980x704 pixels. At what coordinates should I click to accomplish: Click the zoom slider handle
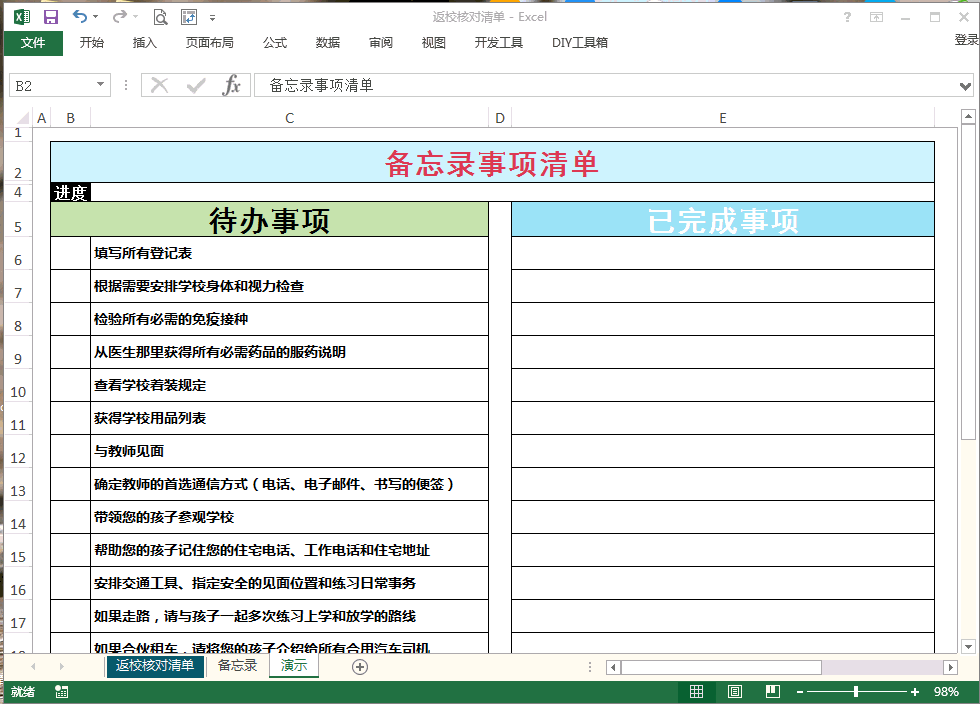[x=856, y=691]
